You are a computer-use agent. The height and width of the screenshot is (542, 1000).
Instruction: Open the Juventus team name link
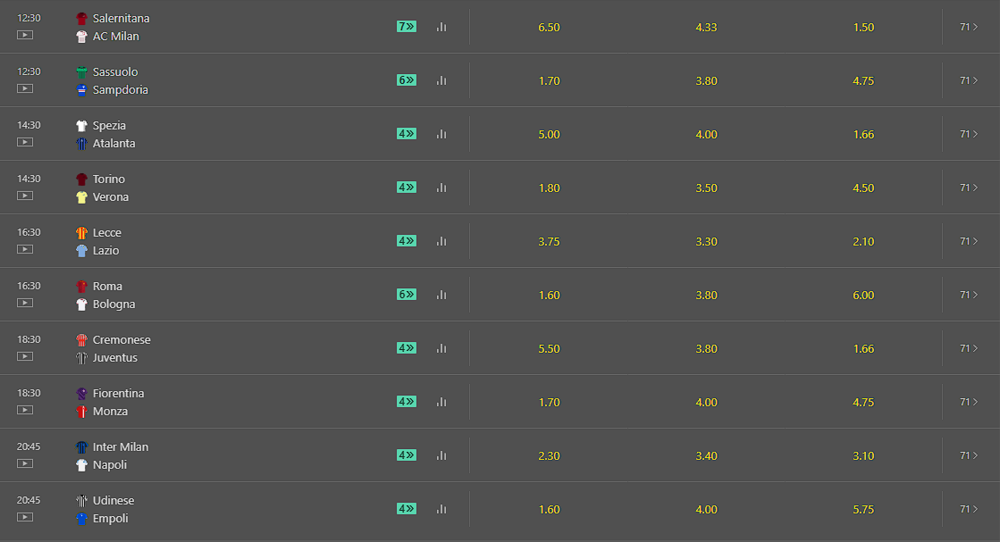click(115, 358)
